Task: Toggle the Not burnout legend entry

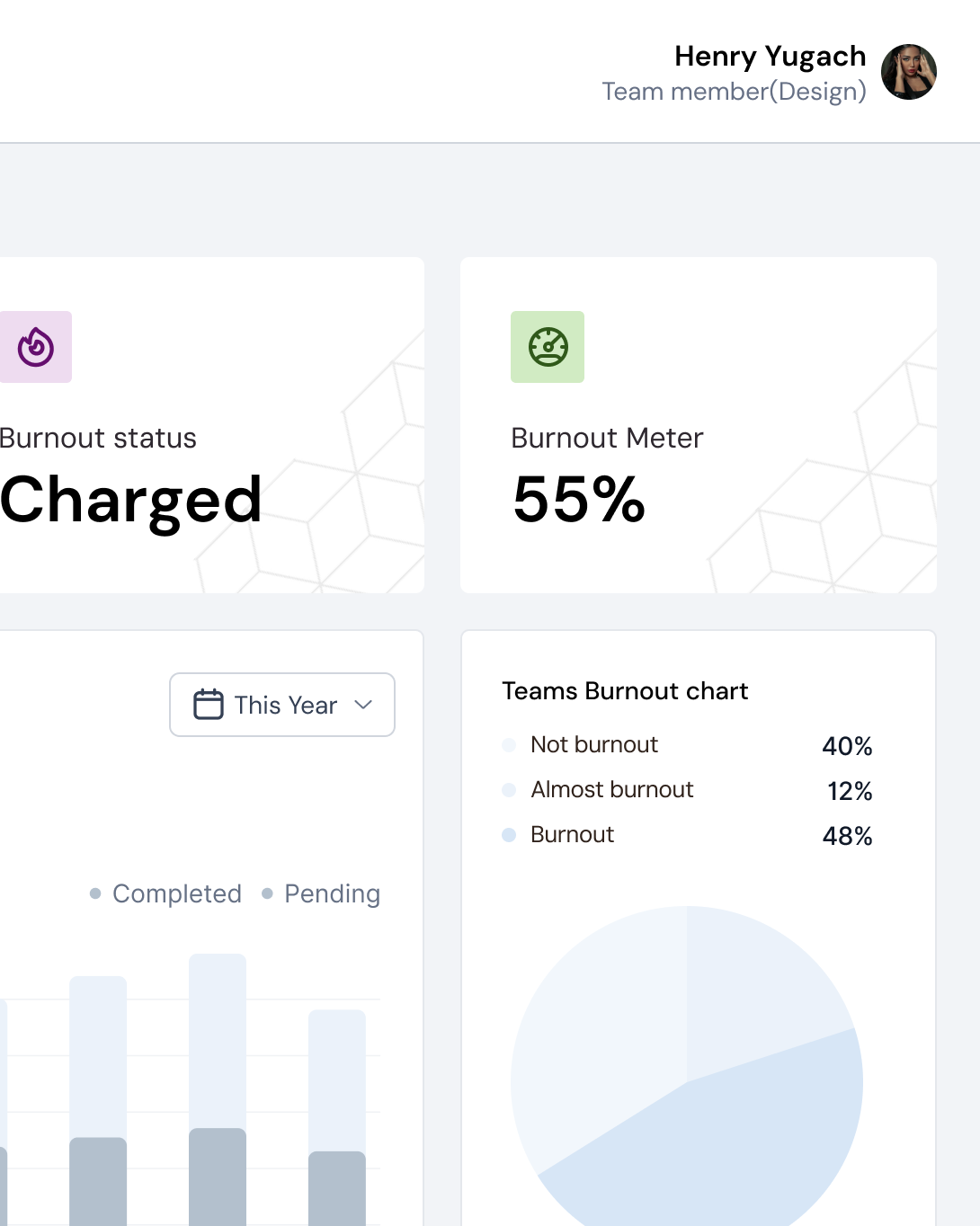Action: point(593,744)
